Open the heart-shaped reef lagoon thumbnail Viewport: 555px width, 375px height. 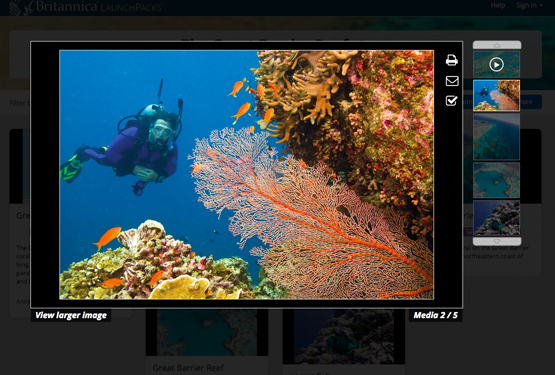pos(496,180)
